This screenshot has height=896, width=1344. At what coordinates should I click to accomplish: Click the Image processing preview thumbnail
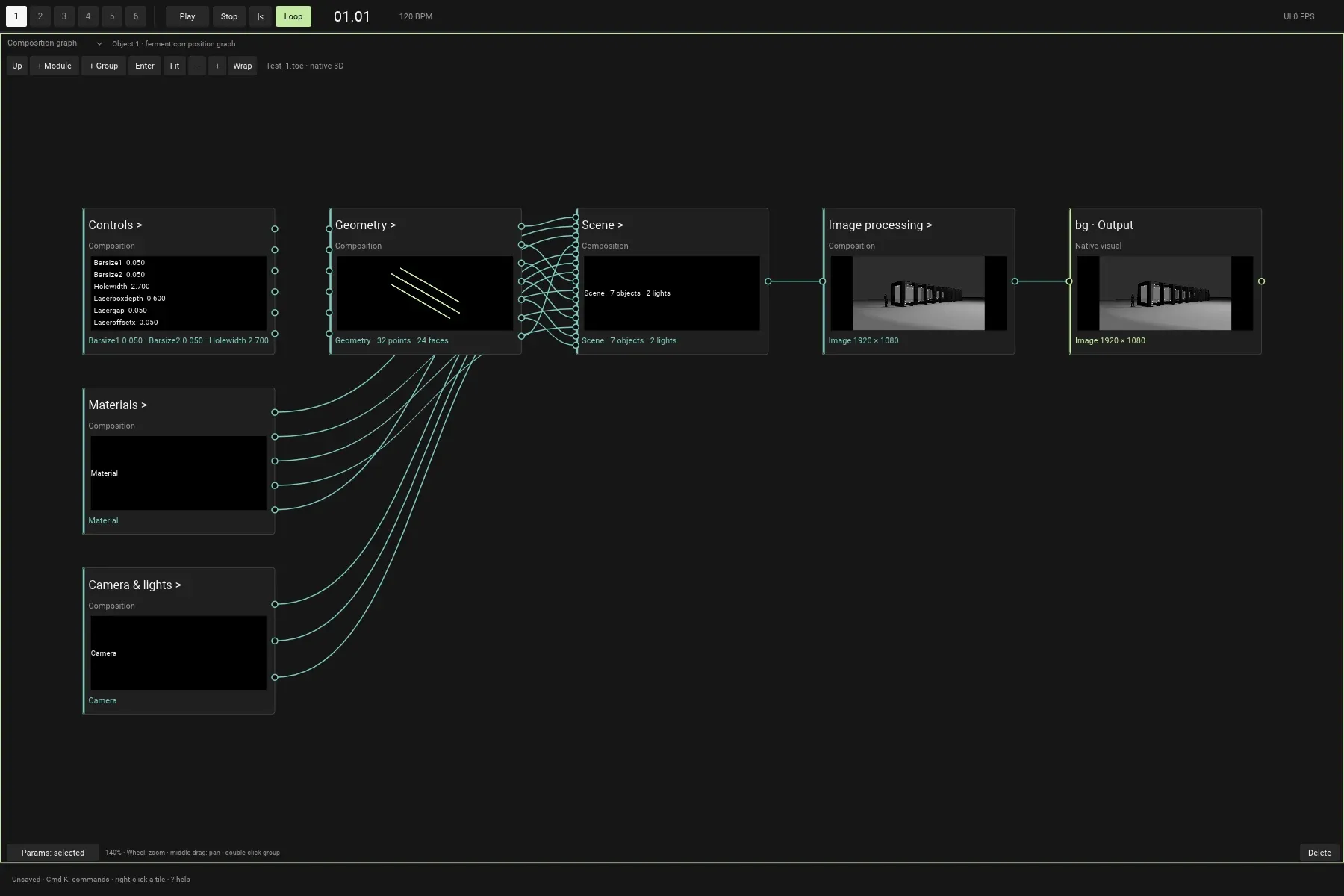click(x=918, y=293)
